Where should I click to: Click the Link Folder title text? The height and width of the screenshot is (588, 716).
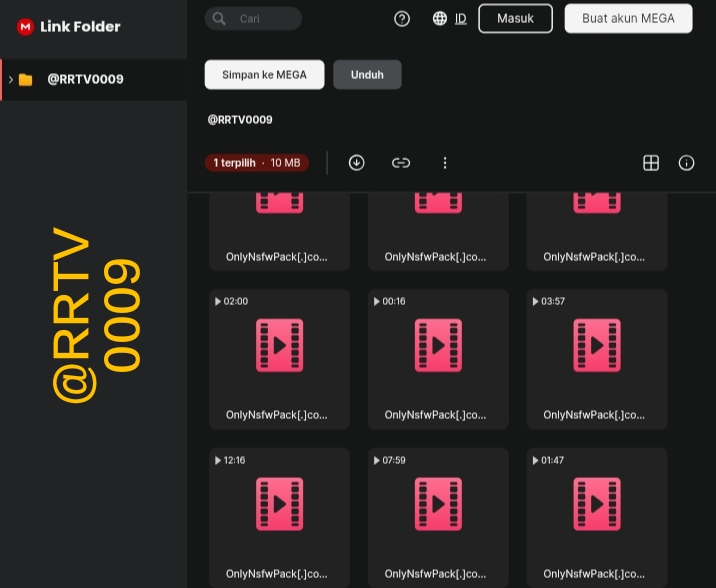[x=80, y=27]
